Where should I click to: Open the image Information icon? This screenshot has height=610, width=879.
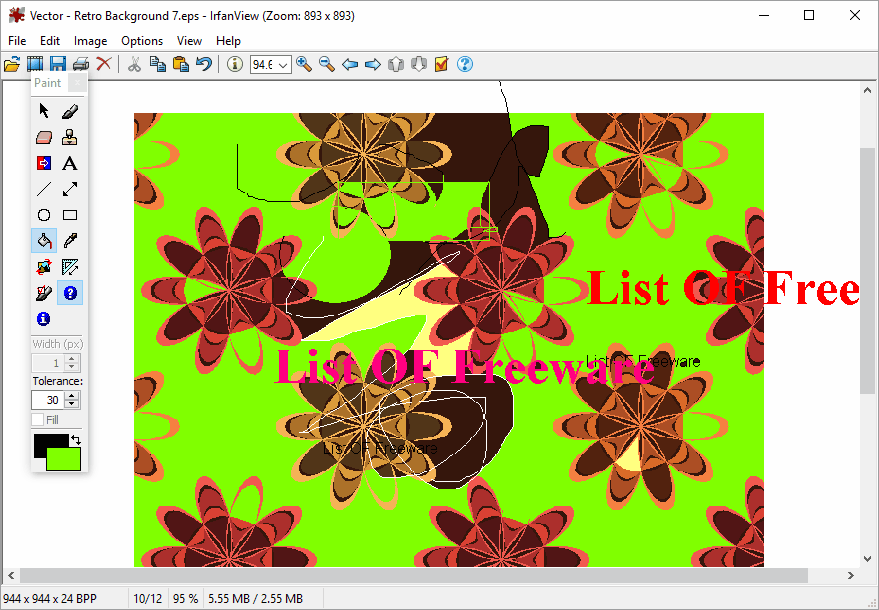[x=234, y=64]
